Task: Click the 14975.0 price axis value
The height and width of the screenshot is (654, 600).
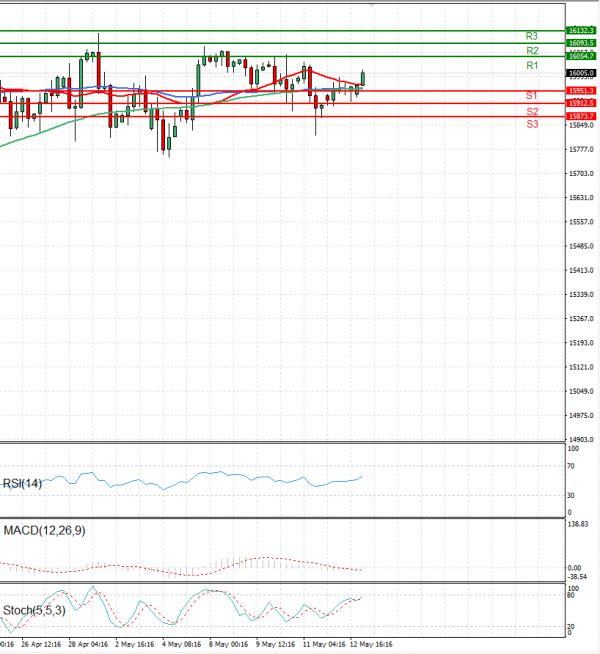Action: 581,415
